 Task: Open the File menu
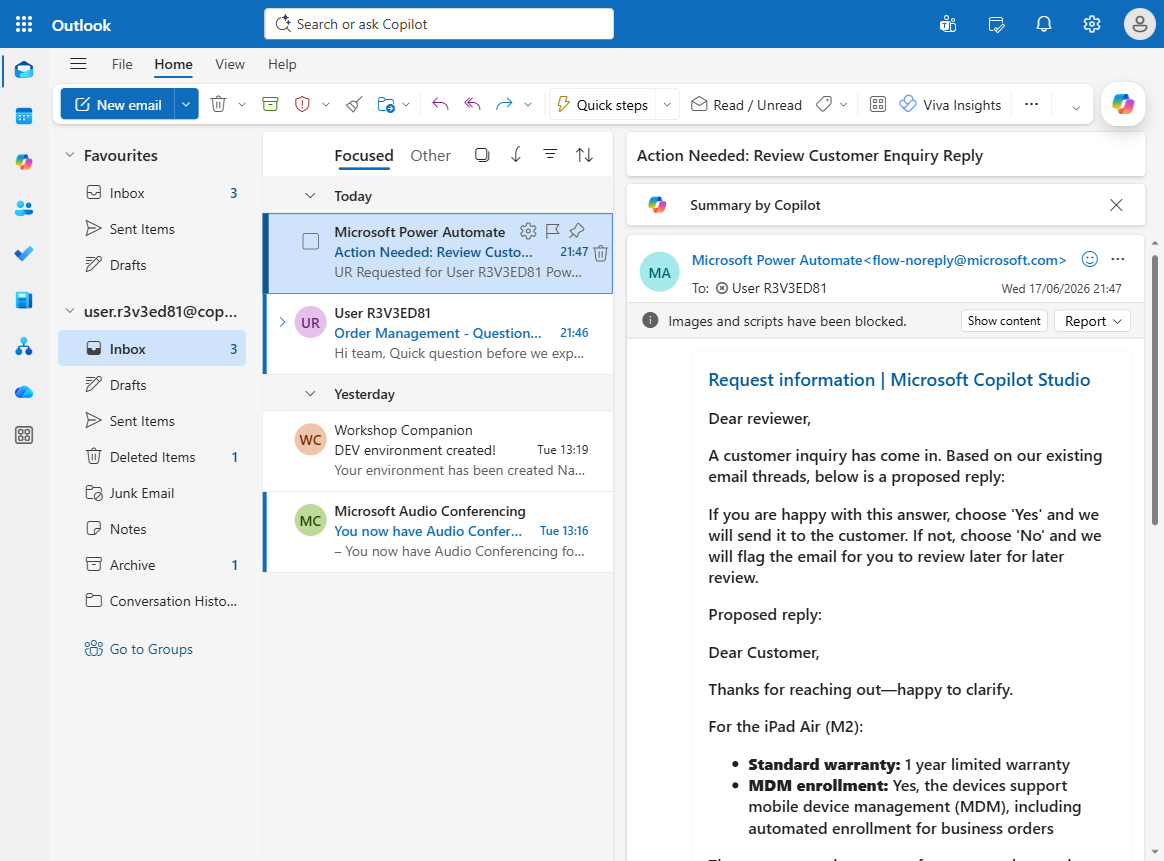(x=122, y=65)
